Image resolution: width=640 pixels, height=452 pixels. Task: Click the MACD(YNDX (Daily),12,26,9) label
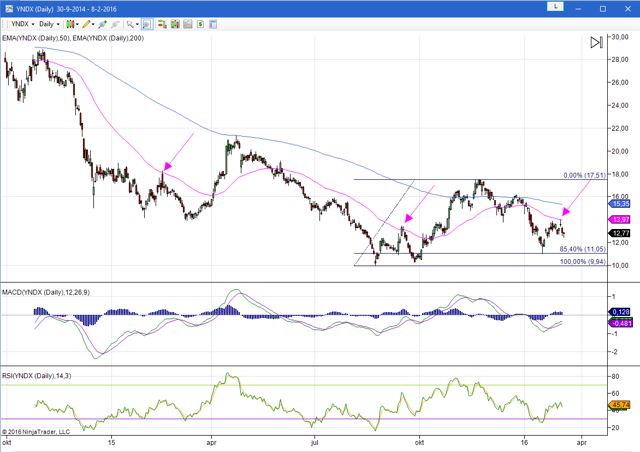(x=46, y=292)
